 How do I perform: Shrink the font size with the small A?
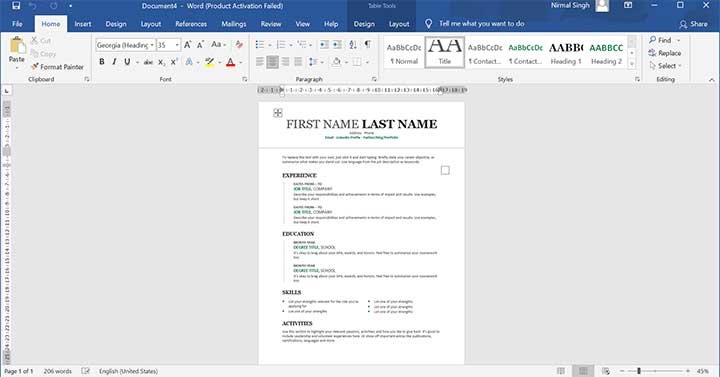coord(200,45)
